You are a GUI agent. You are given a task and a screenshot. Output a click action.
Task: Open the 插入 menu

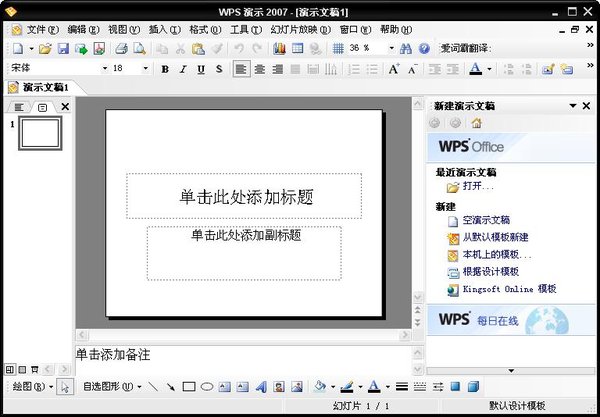click(x=165, y=29)
